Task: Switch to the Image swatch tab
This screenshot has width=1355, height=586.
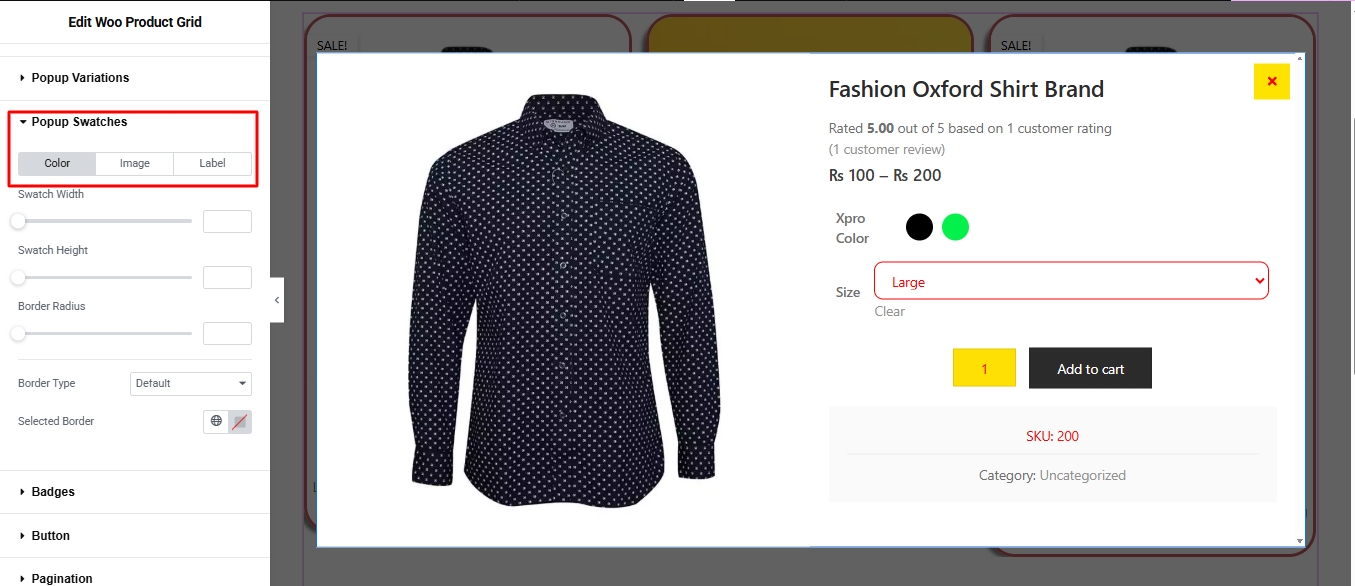Action: tap(135, 164)
